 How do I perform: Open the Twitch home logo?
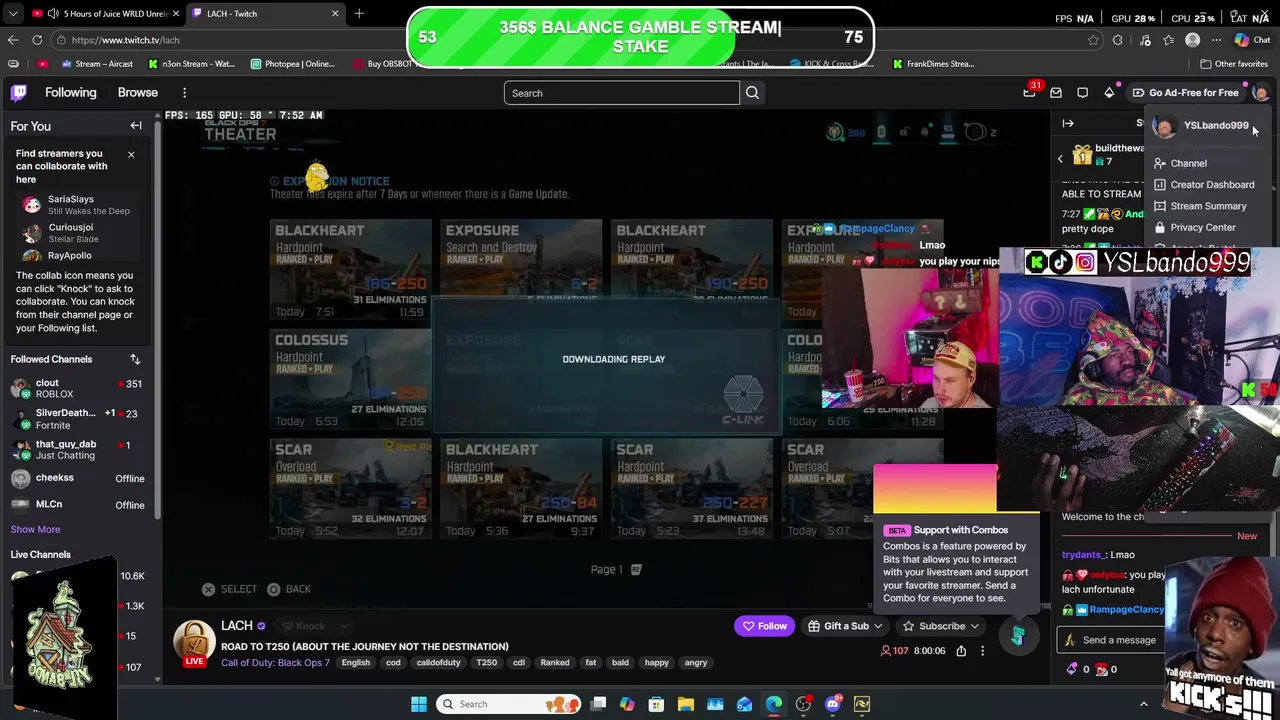pyautogui.click(x=19, y=93)
